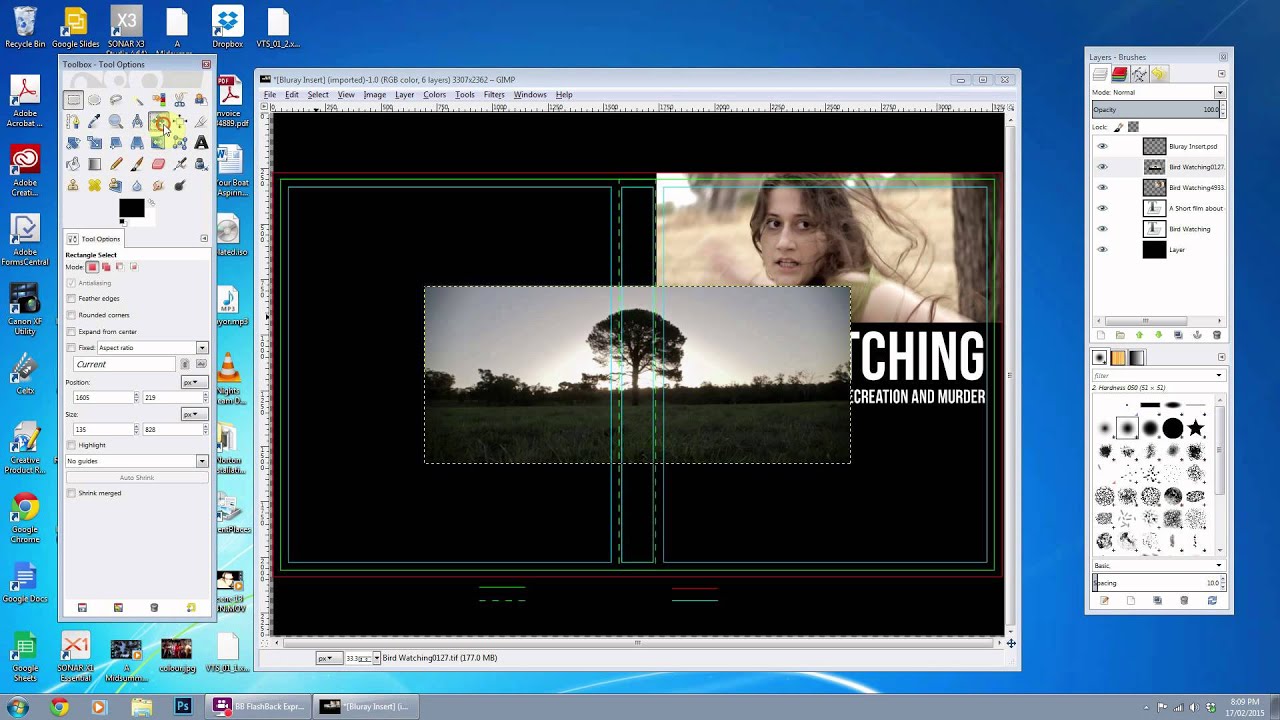Open the No guides dropdown
The image size is (1280, 720).
pyautogui.click(x=137, y=461)
